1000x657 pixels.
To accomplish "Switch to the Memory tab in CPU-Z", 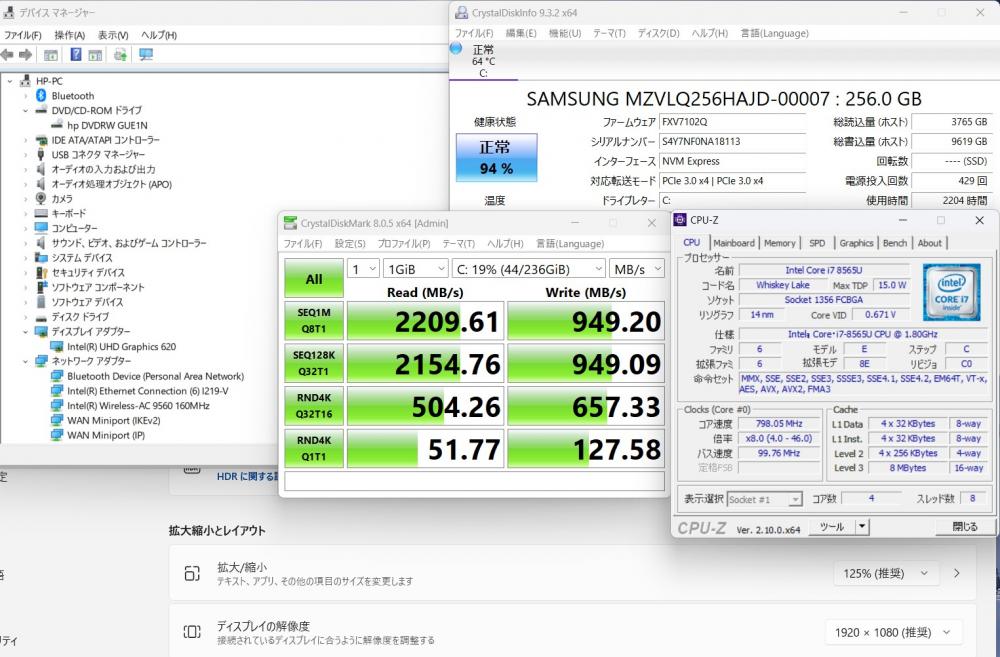I will pyautogui.click(x=779, y=243).
